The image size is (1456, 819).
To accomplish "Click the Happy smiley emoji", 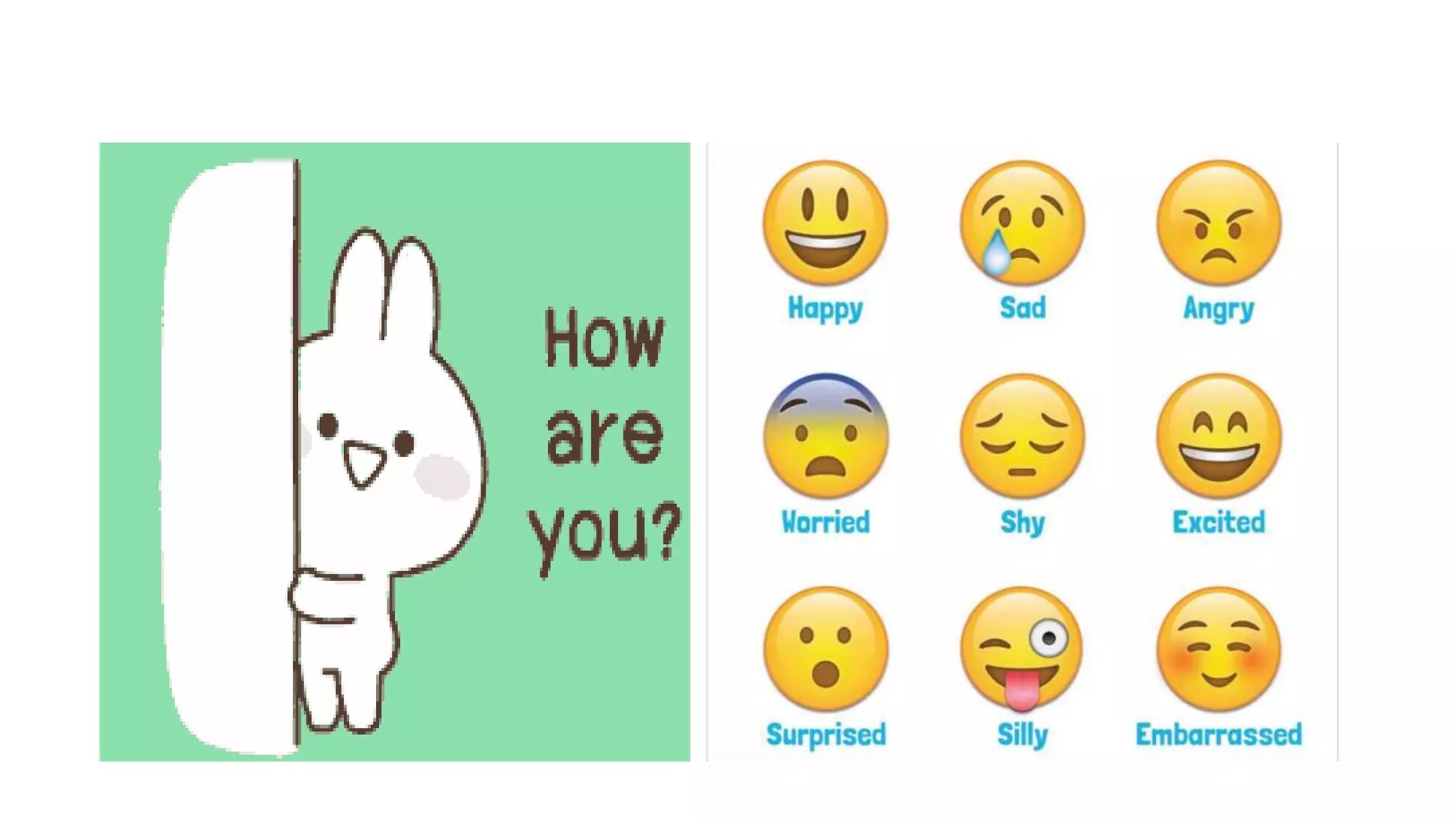I will [x=825, y=223].
